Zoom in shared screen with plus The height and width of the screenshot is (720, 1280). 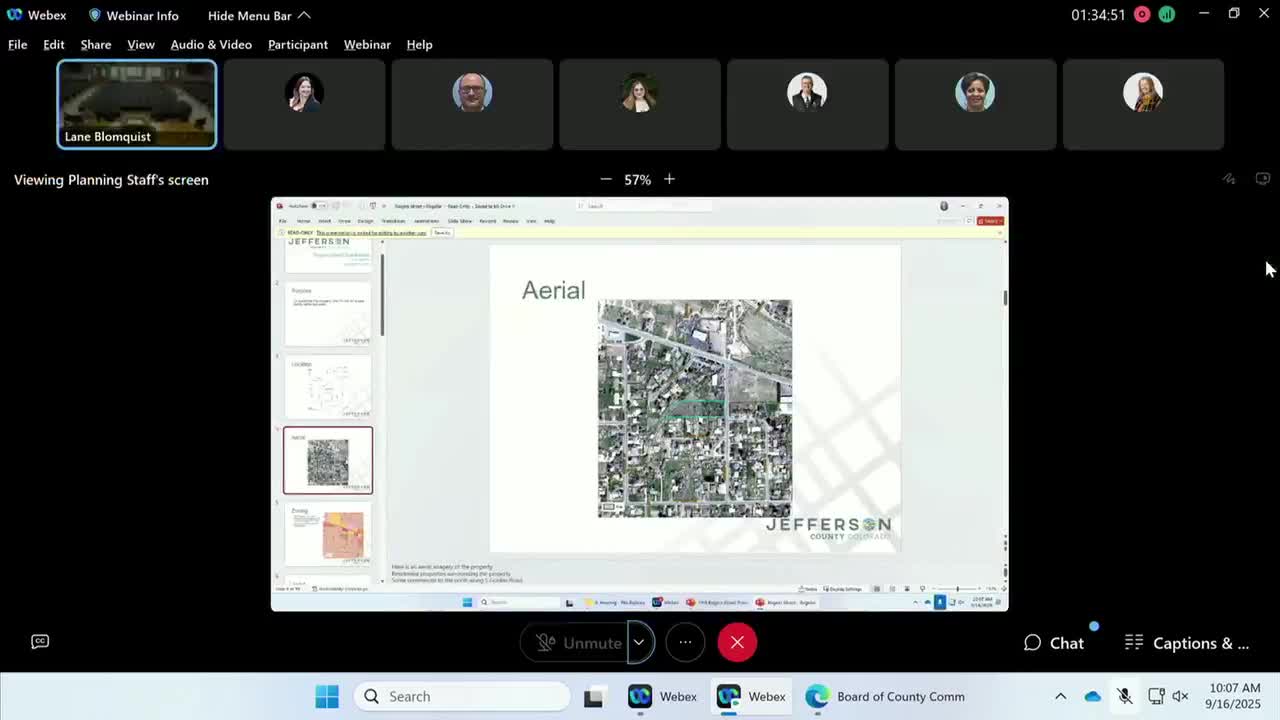click(669, 179)
